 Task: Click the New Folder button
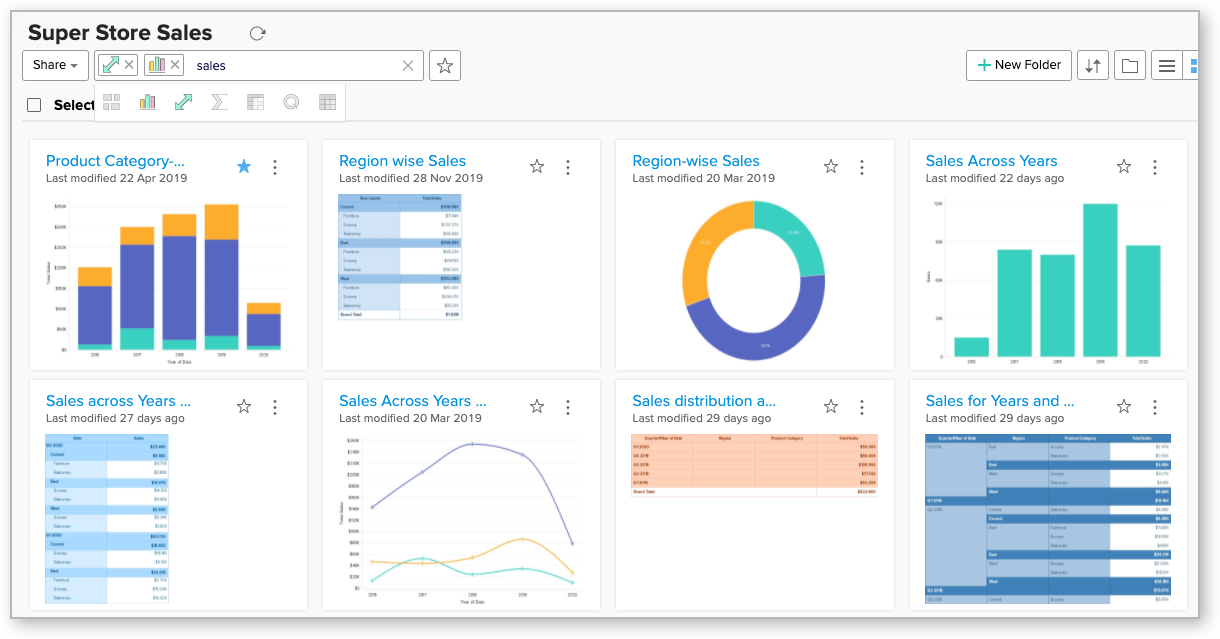click(x=1018, y=65)
